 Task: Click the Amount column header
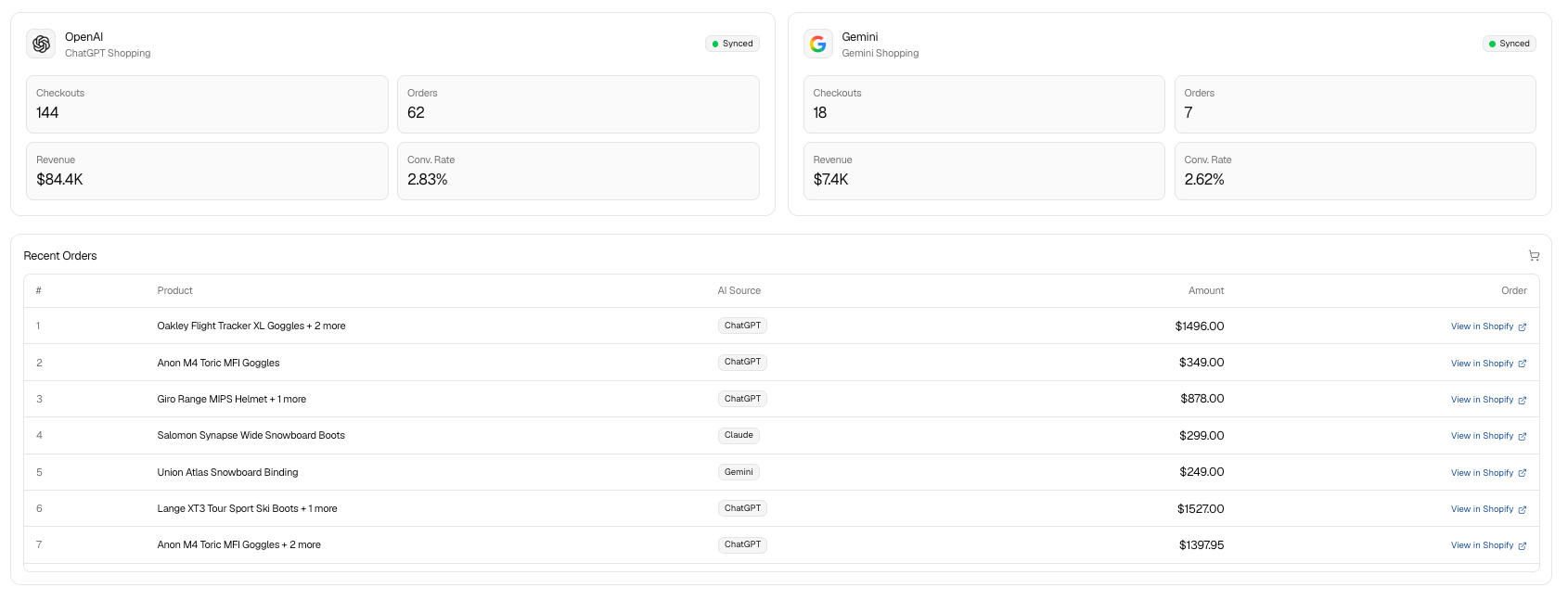(1206, 291)
